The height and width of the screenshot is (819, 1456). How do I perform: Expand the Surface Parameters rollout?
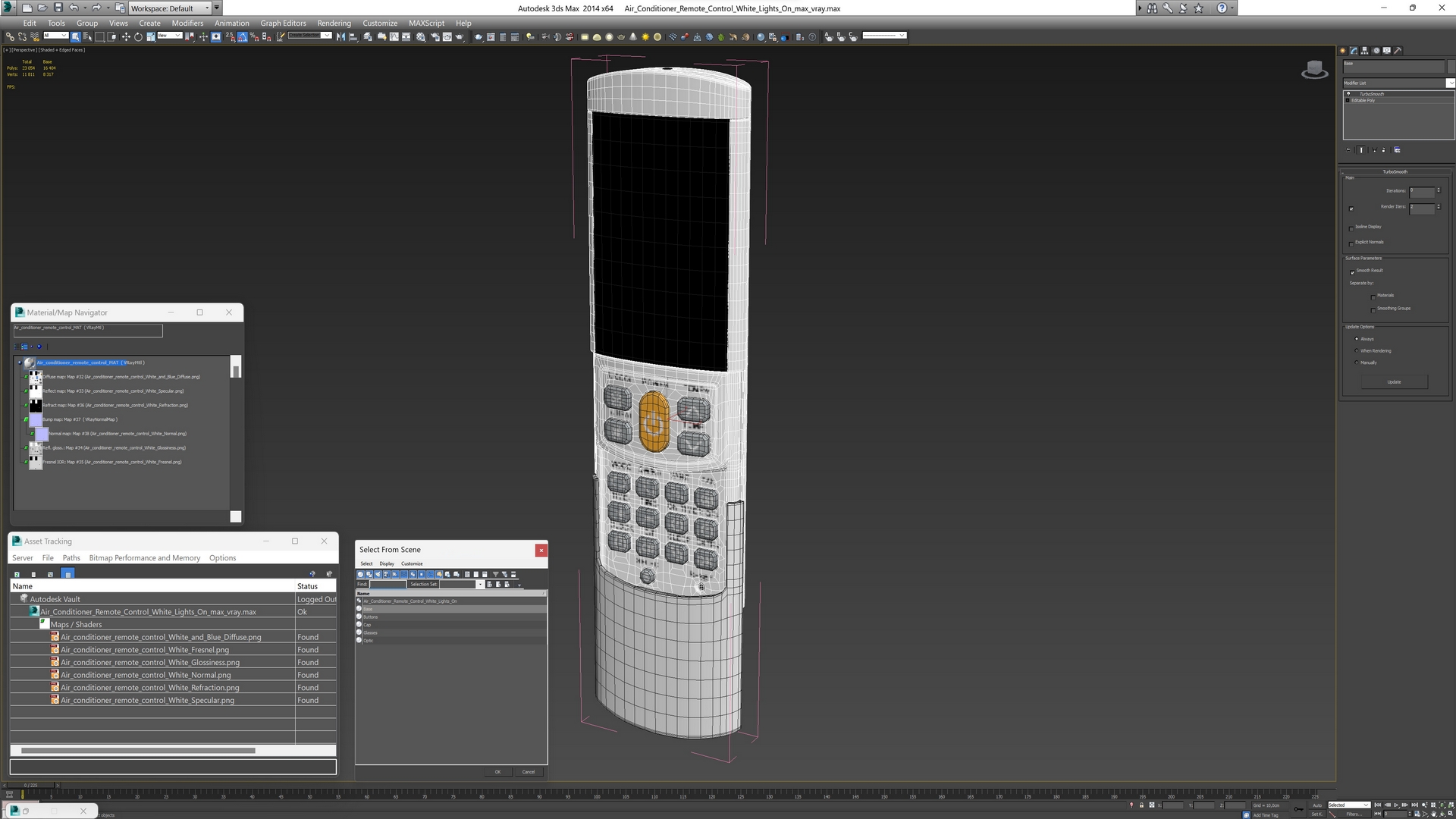coord(1364,258)
